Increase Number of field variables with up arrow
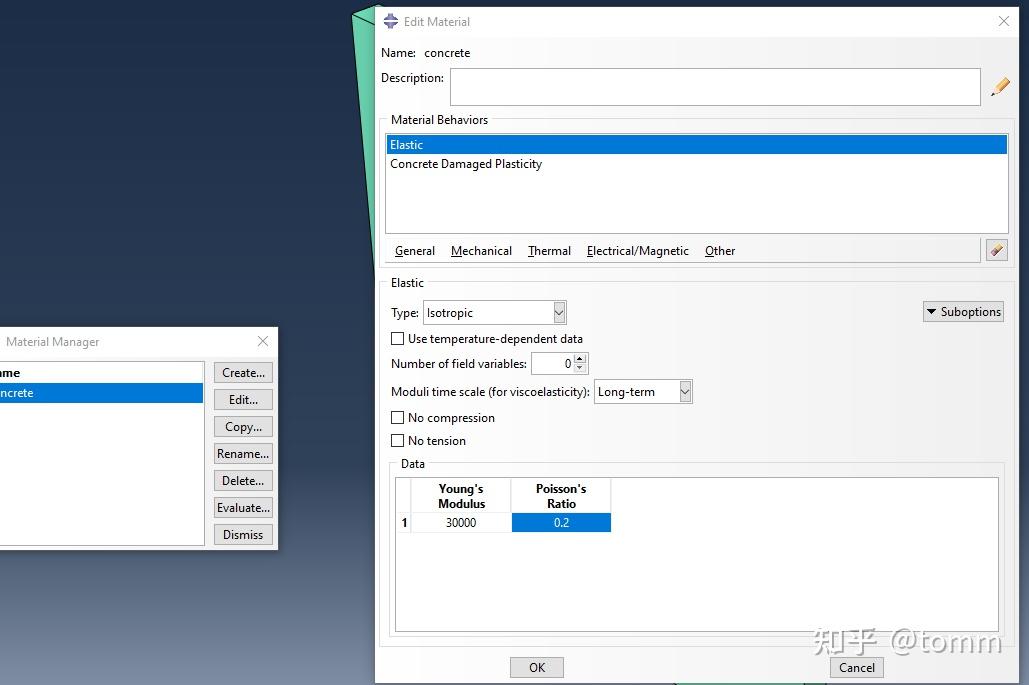Image resolution: width=1029 pixels, height=685 pixels. (580, 359)
